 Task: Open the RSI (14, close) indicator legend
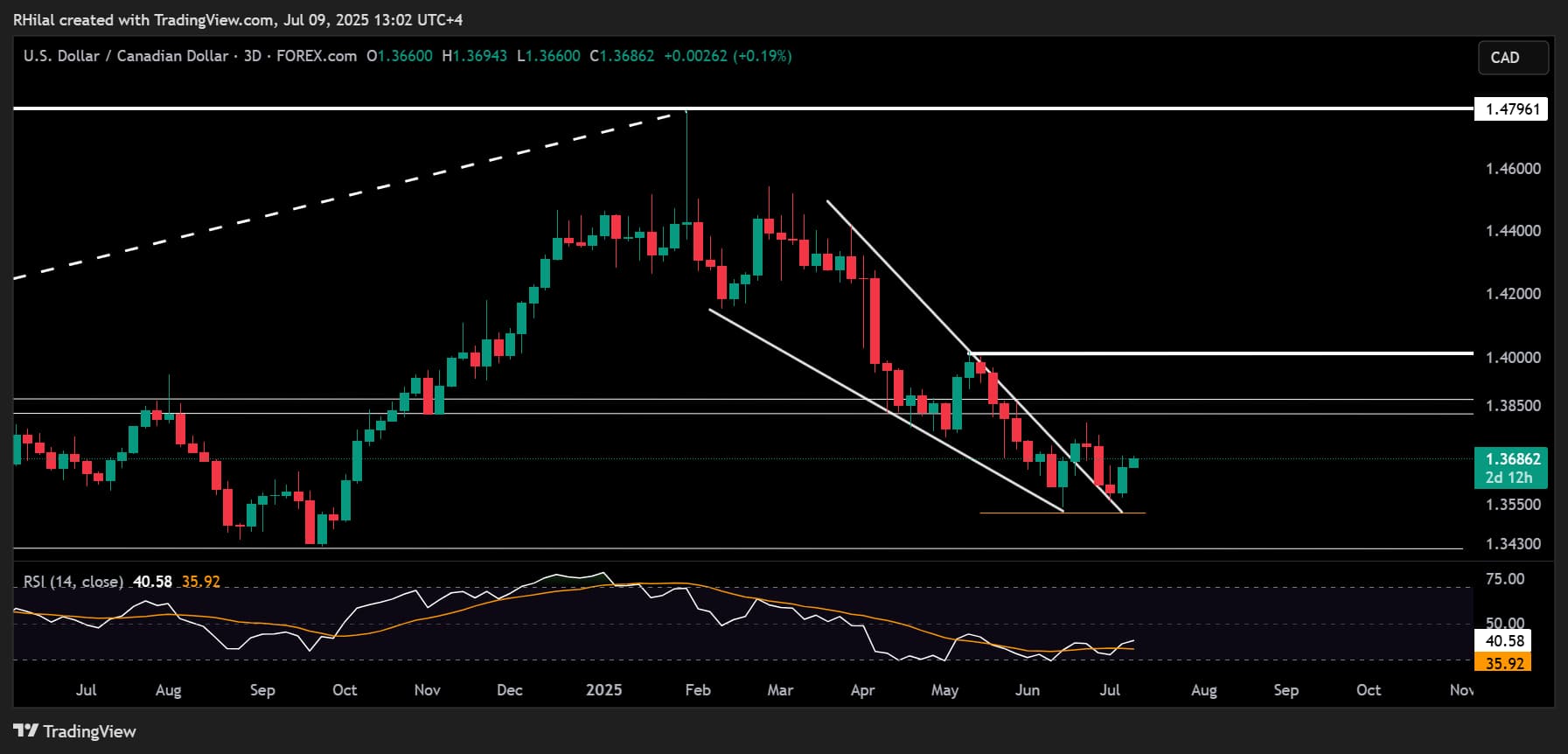pyautogui.click(x=73, y=582)
